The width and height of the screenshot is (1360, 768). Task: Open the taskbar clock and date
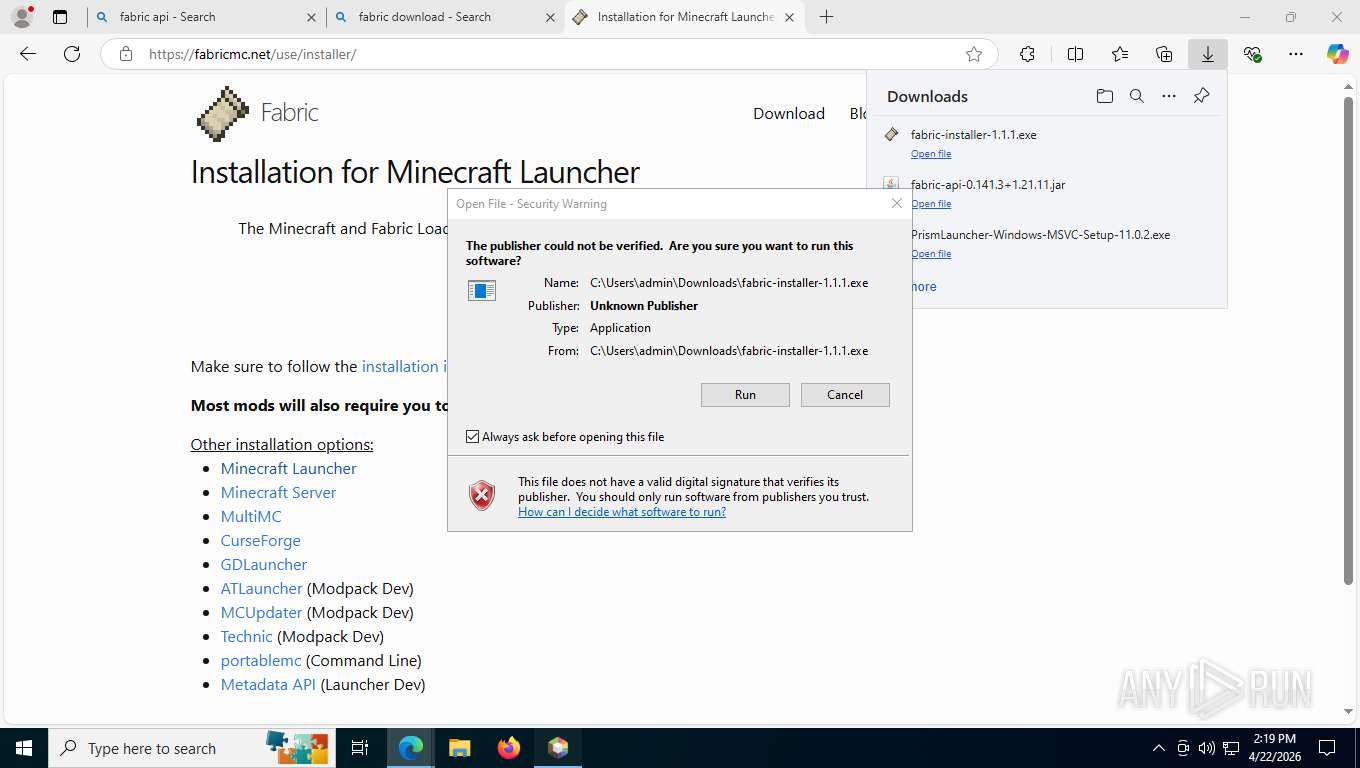(x=1275, y=748)
